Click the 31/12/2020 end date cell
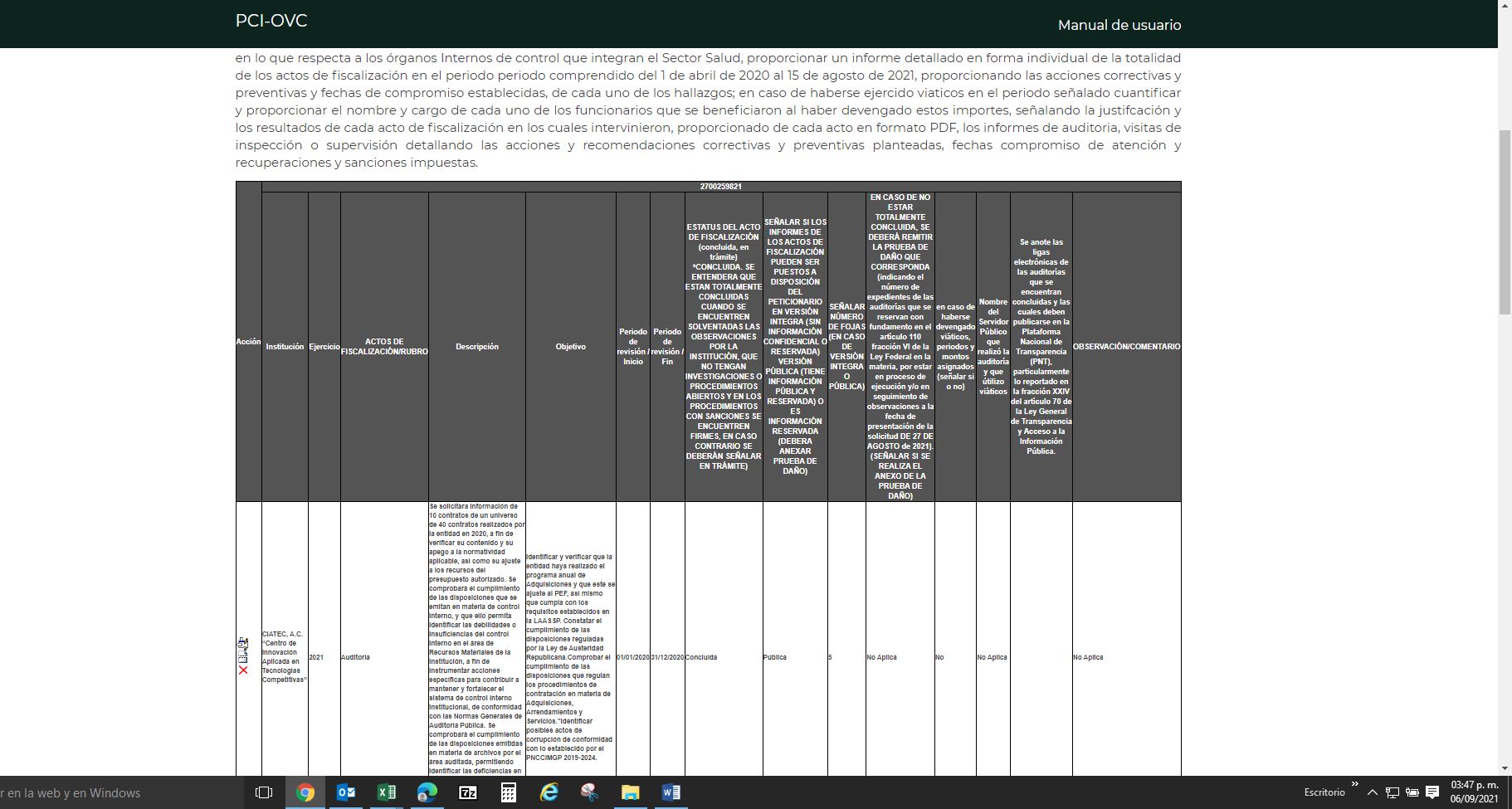Screen dimensions: 1512x809 (x=667, y=657)
